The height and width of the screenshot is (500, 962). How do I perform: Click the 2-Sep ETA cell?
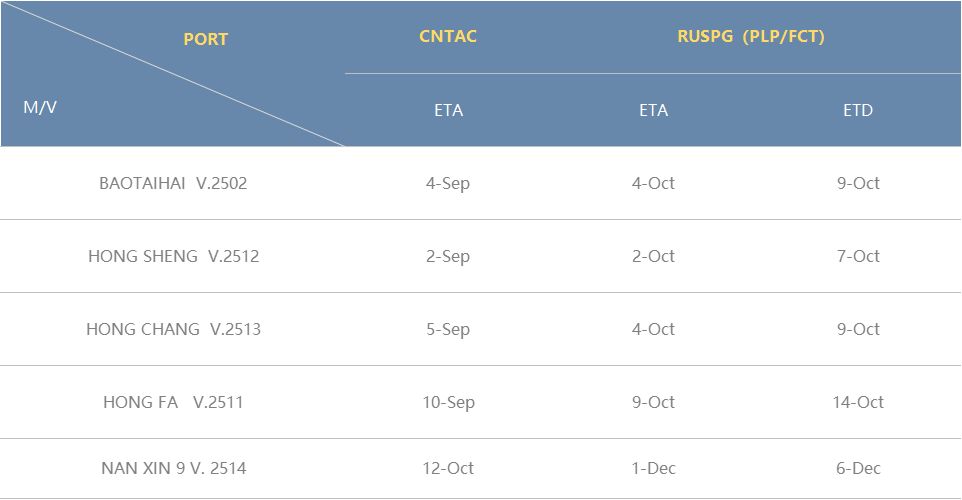click(448, 256)
